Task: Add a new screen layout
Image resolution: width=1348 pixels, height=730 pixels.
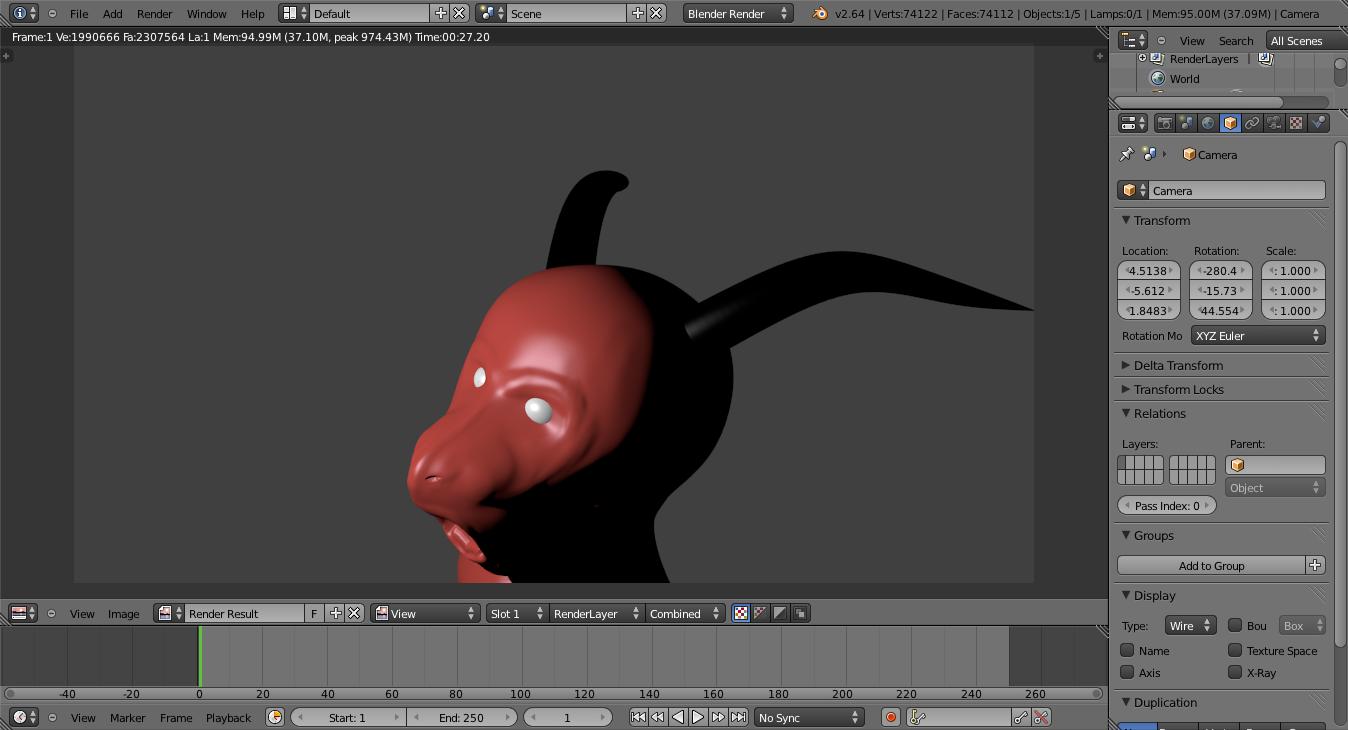Action: [x=441, y=13]
